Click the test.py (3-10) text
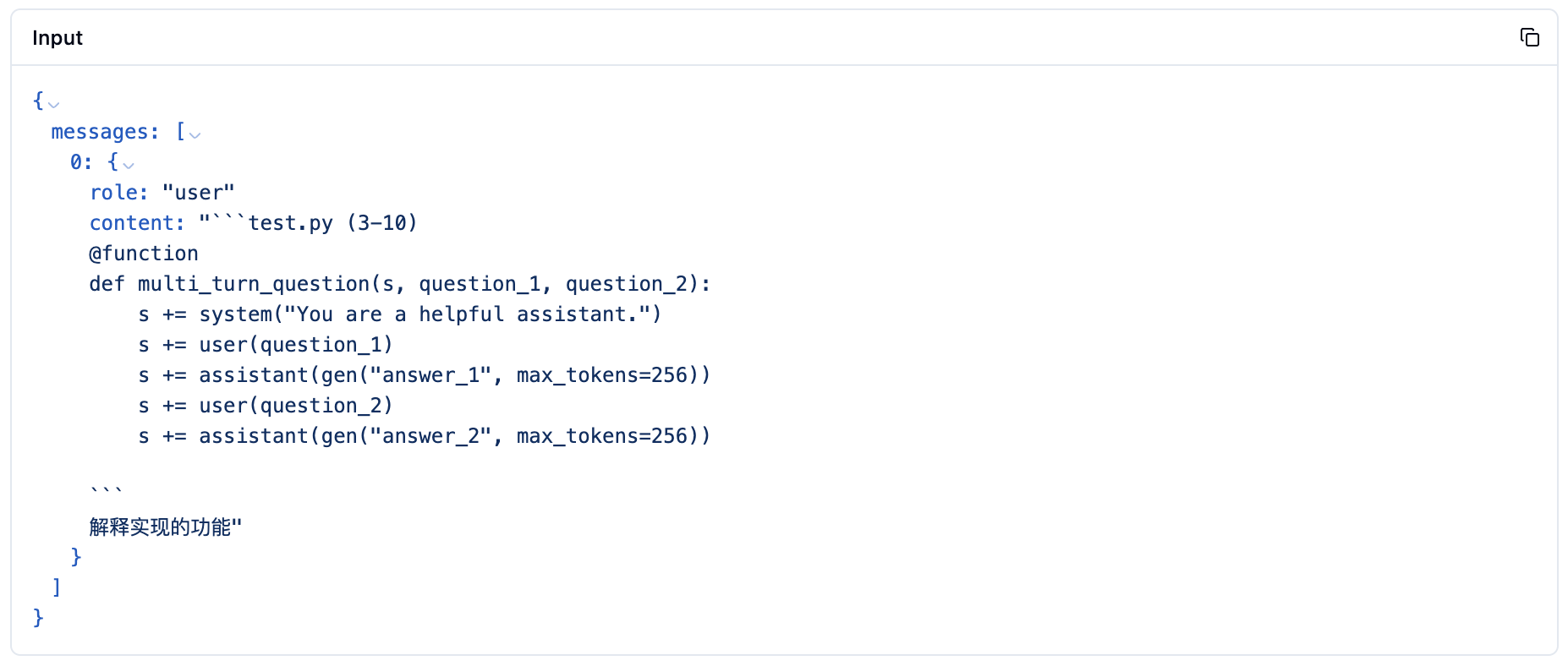Screen dimensions: 1568x666 [332, 223]
